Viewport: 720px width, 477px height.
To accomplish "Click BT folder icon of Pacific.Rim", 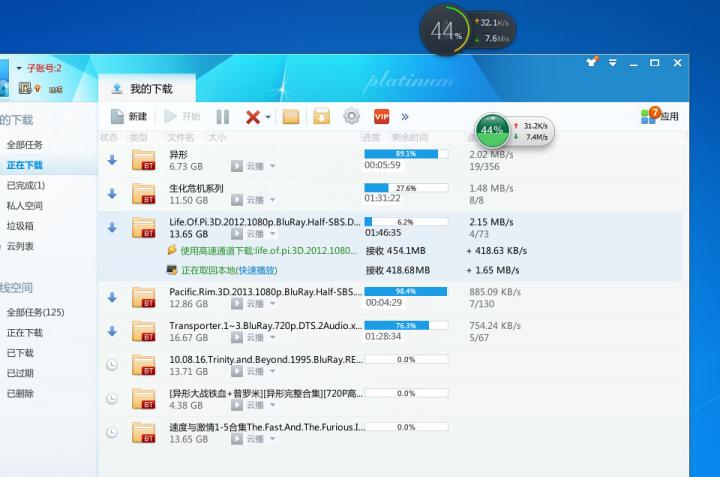I will [143, 297].
